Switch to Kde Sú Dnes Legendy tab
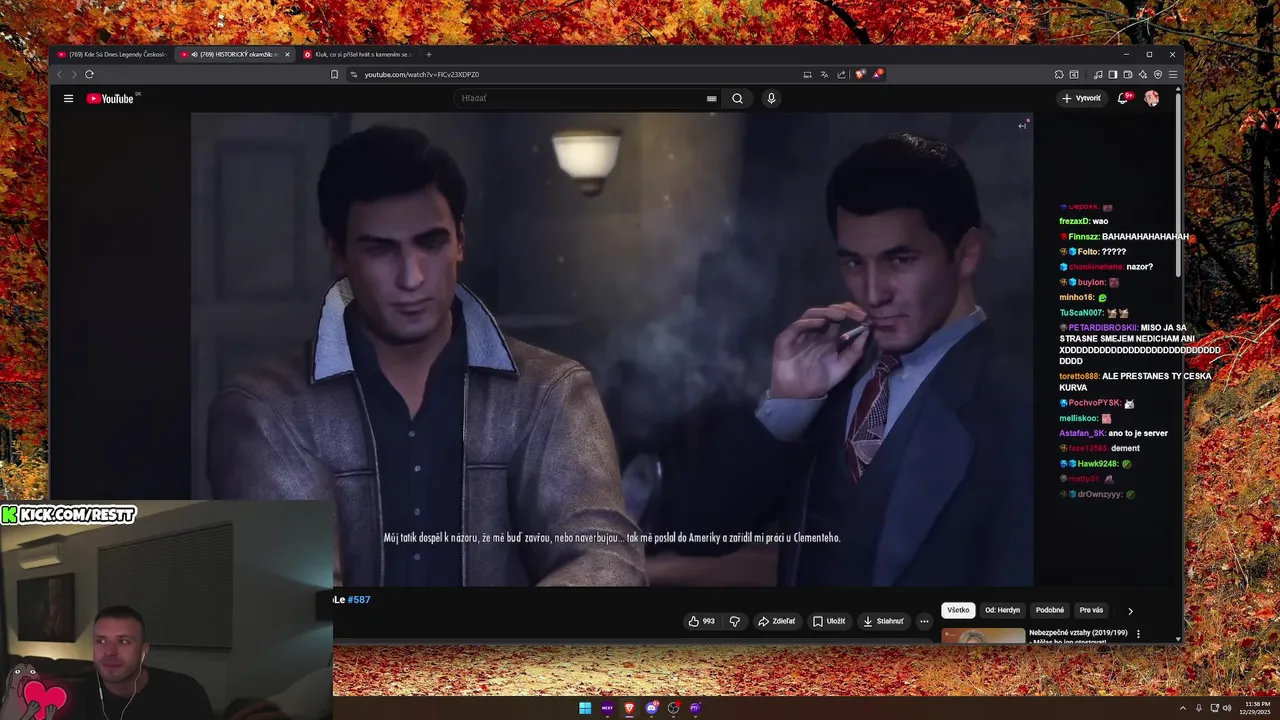 [x=112, y=54]
